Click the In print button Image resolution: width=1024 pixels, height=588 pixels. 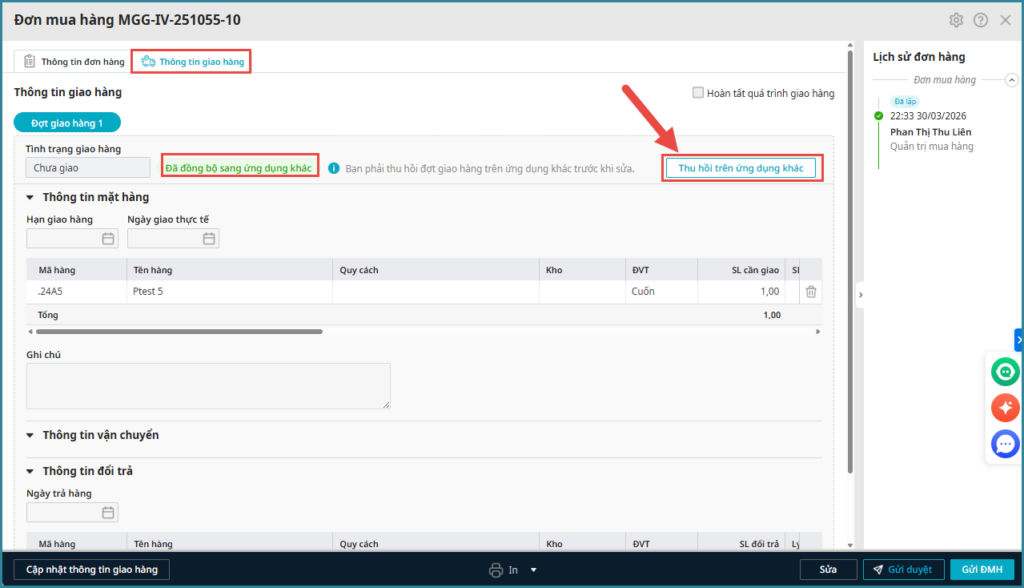(x=504, y=570)
